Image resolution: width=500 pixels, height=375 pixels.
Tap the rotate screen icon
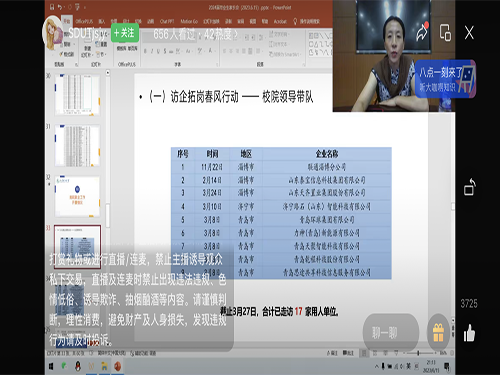click(x=470, y=187)
